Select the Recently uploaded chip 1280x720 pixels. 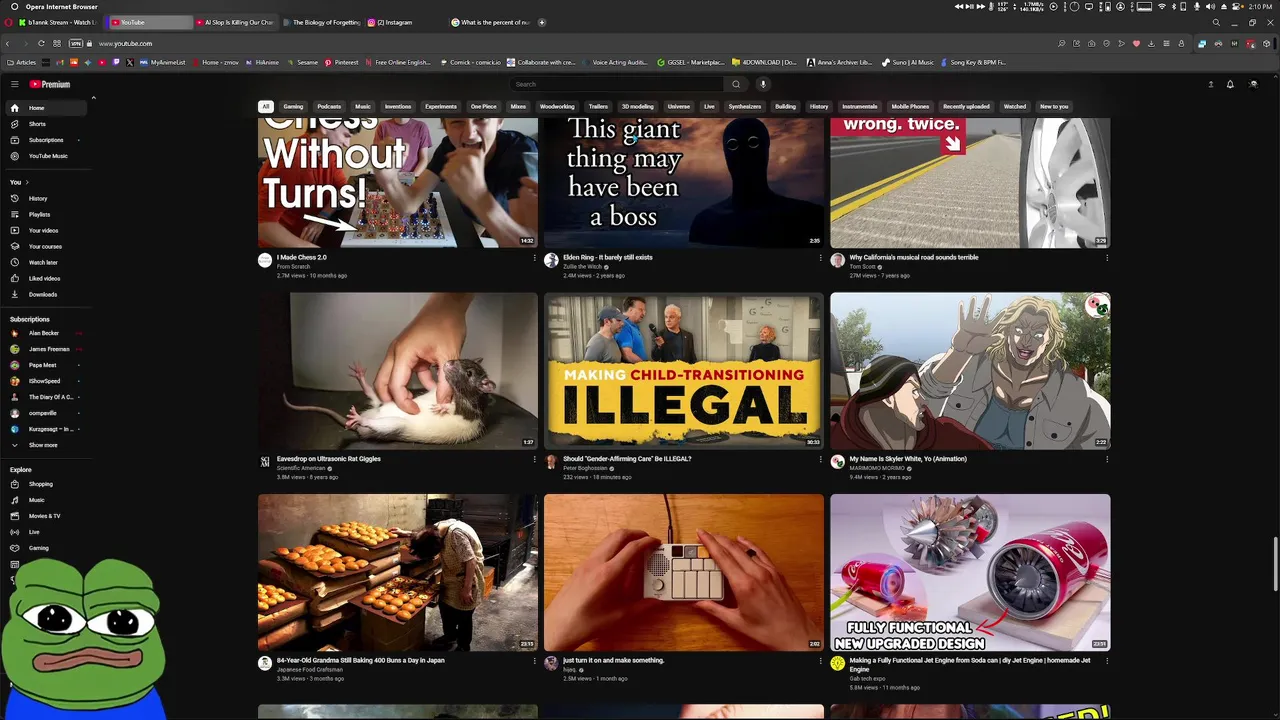coord(966,106)
